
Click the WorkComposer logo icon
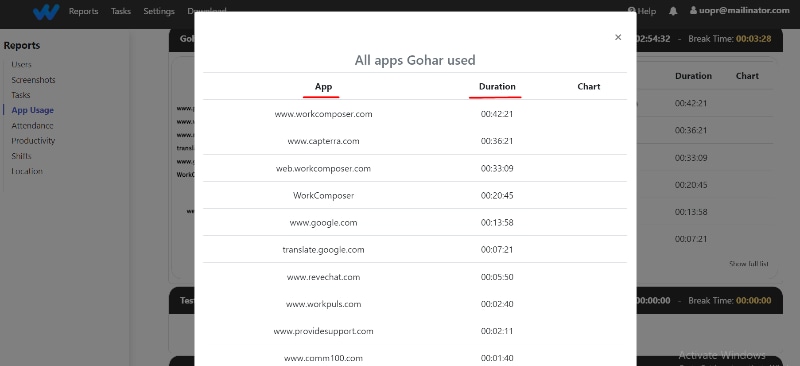[46, 12]
